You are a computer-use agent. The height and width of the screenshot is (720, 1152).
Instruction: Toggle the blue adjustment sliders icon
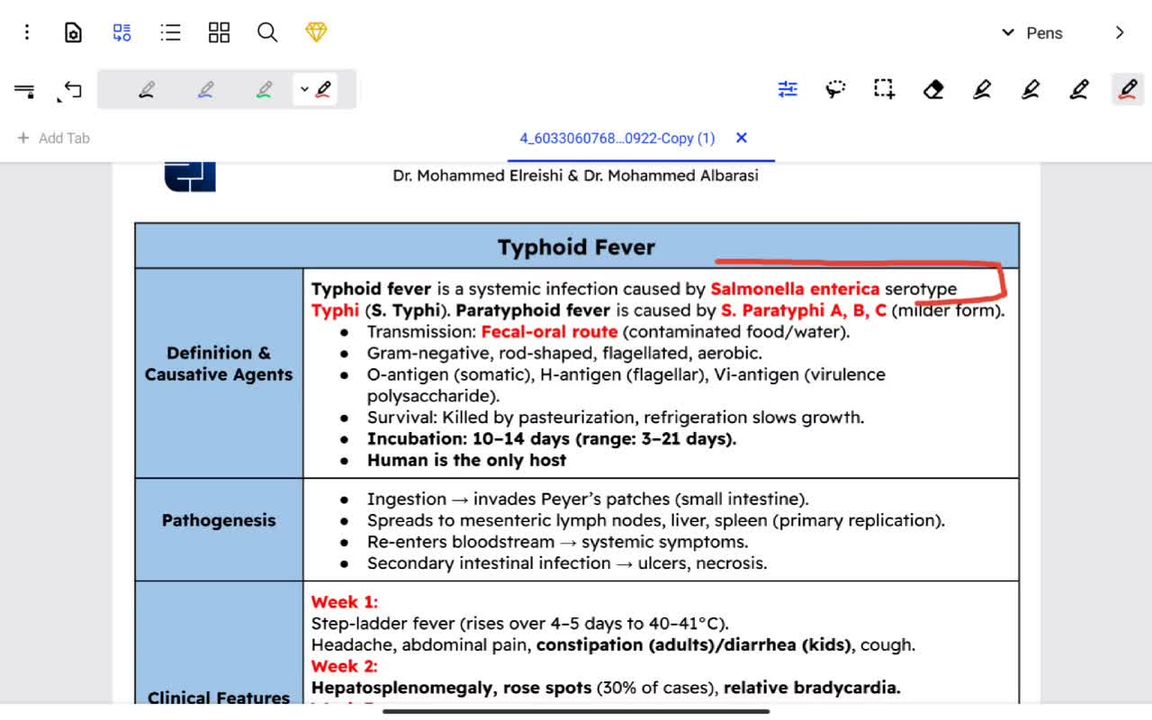tap(788, 90)
